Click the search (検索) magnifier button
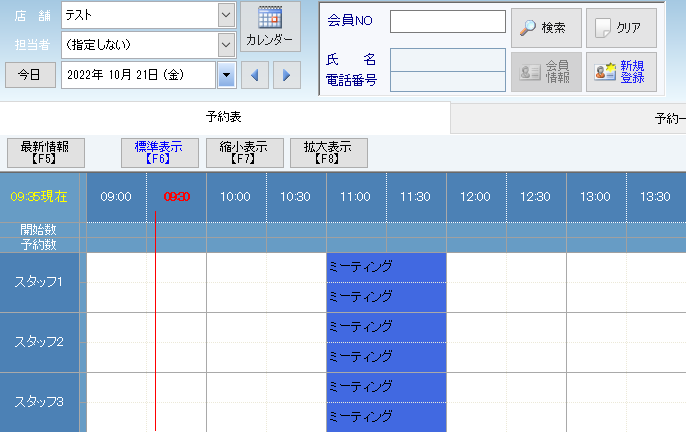686x432 pixels. click(544, 28)
